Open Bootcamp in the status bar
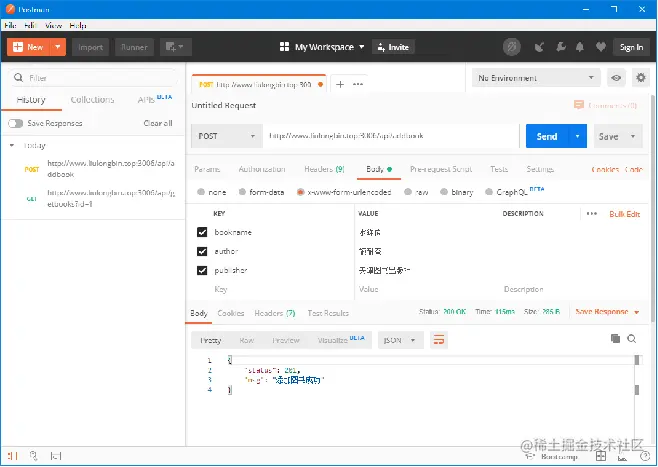Viewport: 658px width, 467px height. pyautogui.click(x=553, y=457)
